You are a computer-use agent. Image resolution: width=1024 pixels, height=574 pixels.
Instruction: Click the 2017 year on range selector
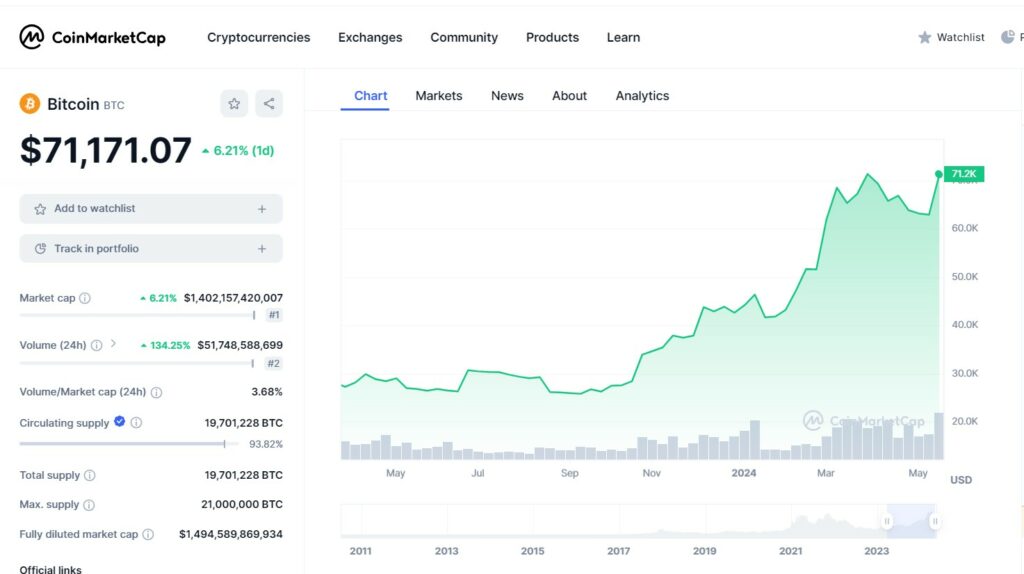click(618, 551)
